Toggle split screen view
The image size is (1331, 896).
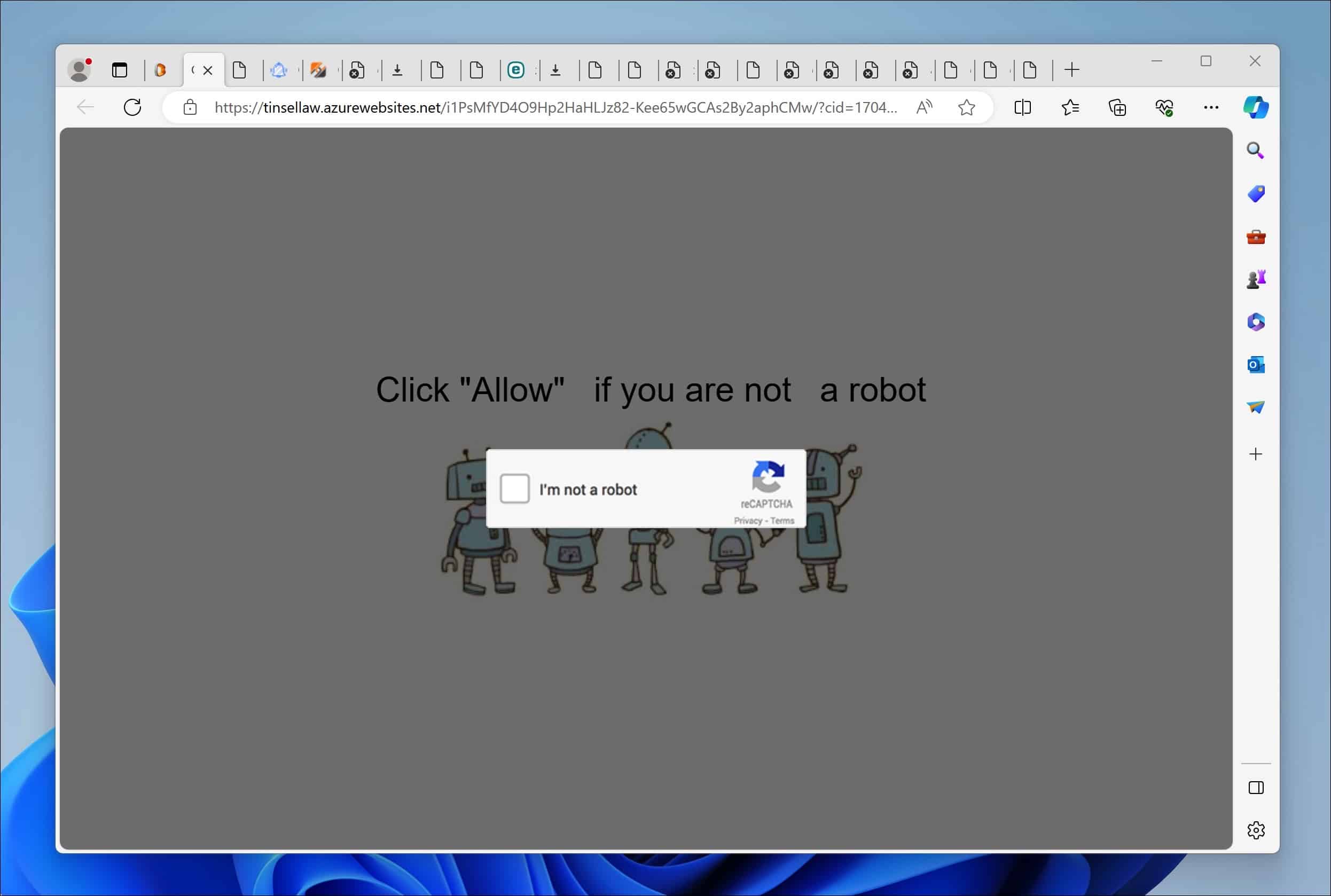pyautogui.click(x=1022, y=107)
